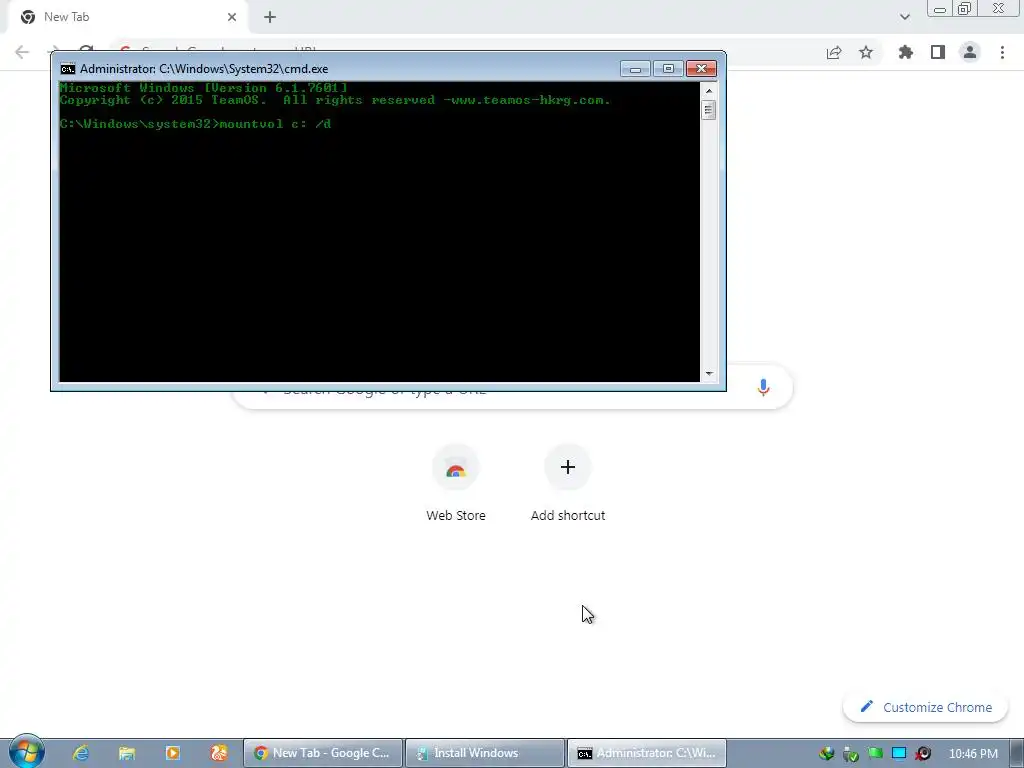The image size is (1024, 768).
Task: Switch to New Tab - Google Chrome taskbar button
Action: [323, 753]
